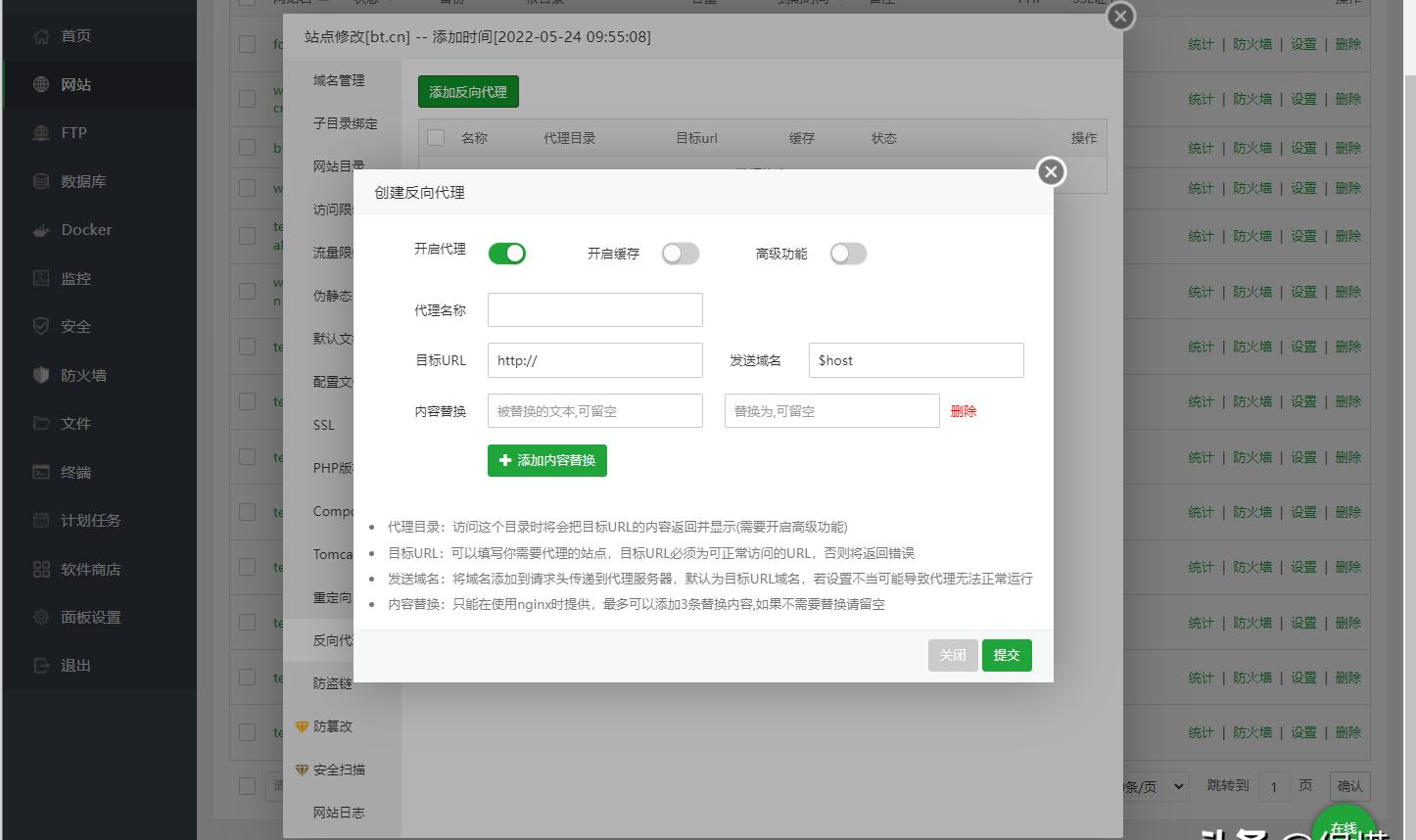This screenshot has height=840, width=1416.
Task: Open the 监控 monitor icon
Action: 41,278
